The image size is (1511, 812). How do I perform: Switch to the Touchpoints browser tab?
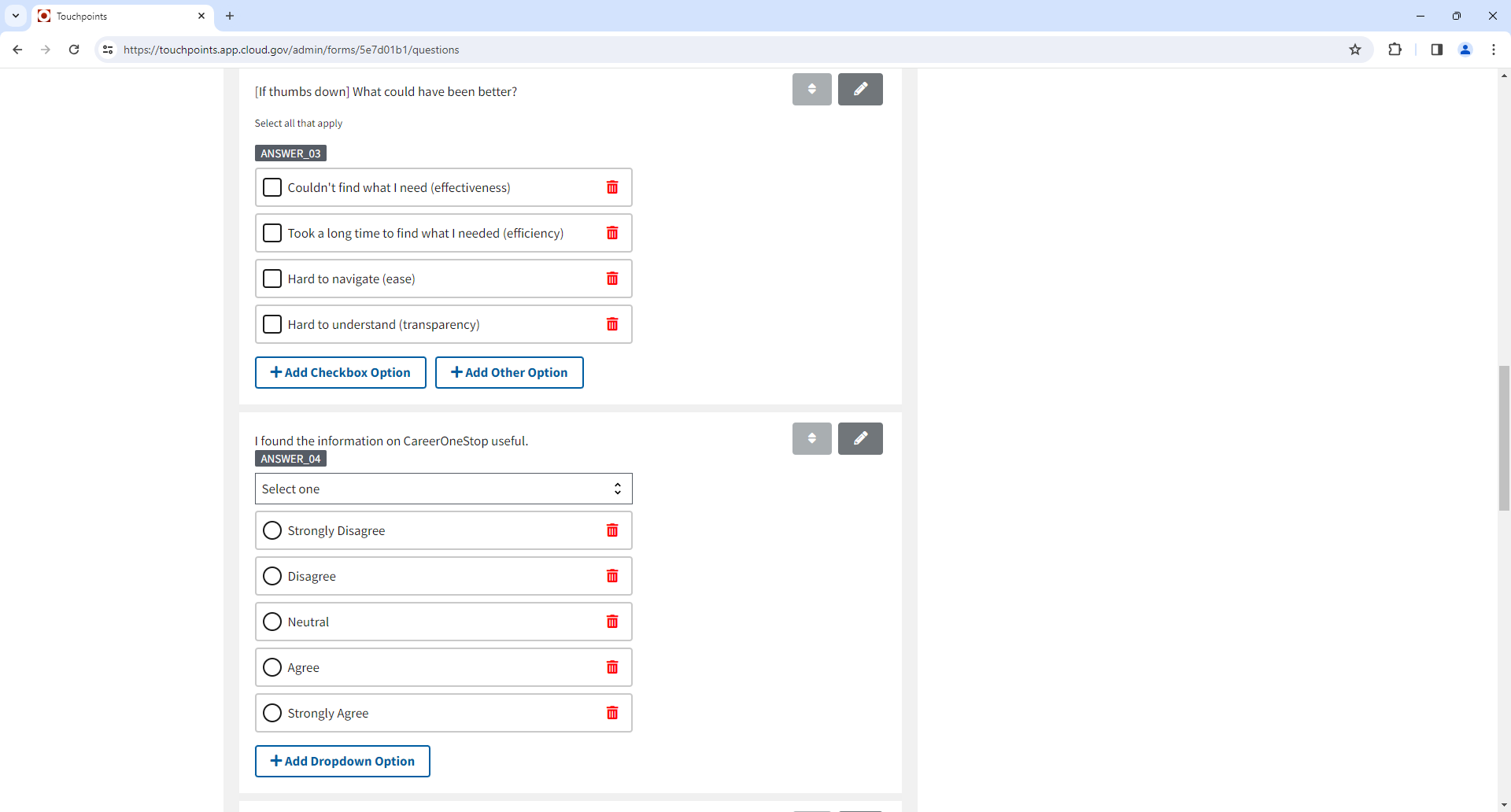pos(118,16)
